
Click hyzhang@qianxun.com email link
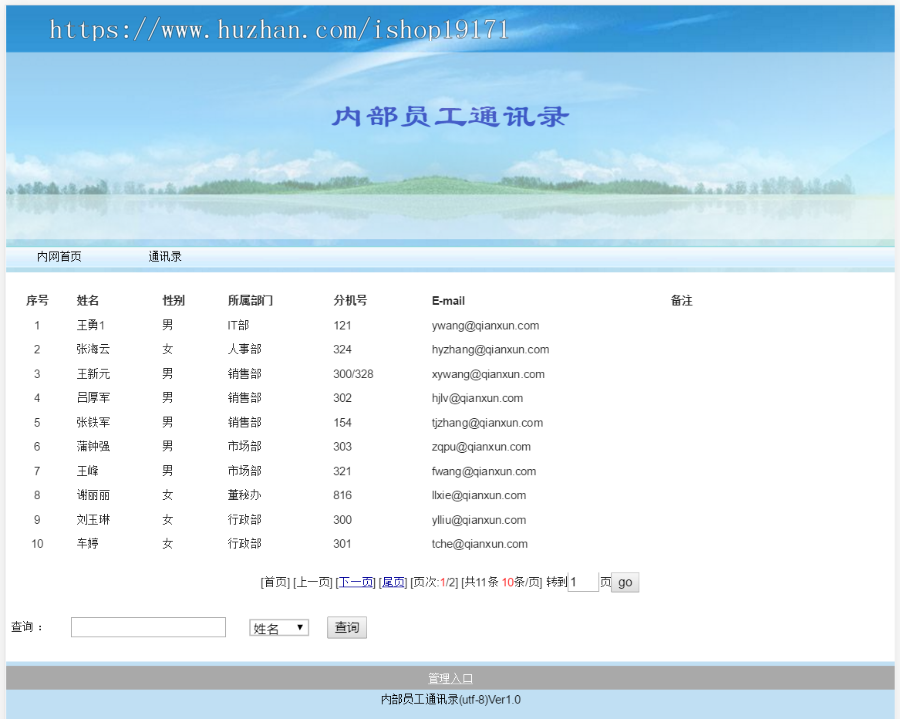[489, 349]
